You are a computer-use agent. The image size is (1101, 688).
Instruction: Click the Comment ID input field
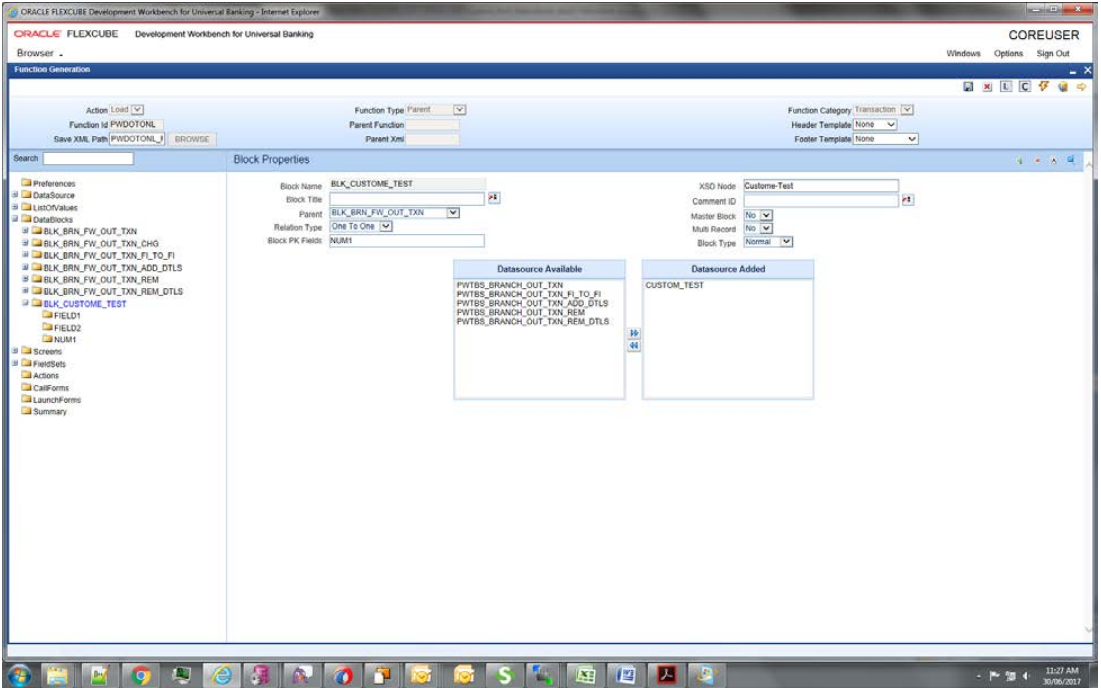[x=821, y=201]
